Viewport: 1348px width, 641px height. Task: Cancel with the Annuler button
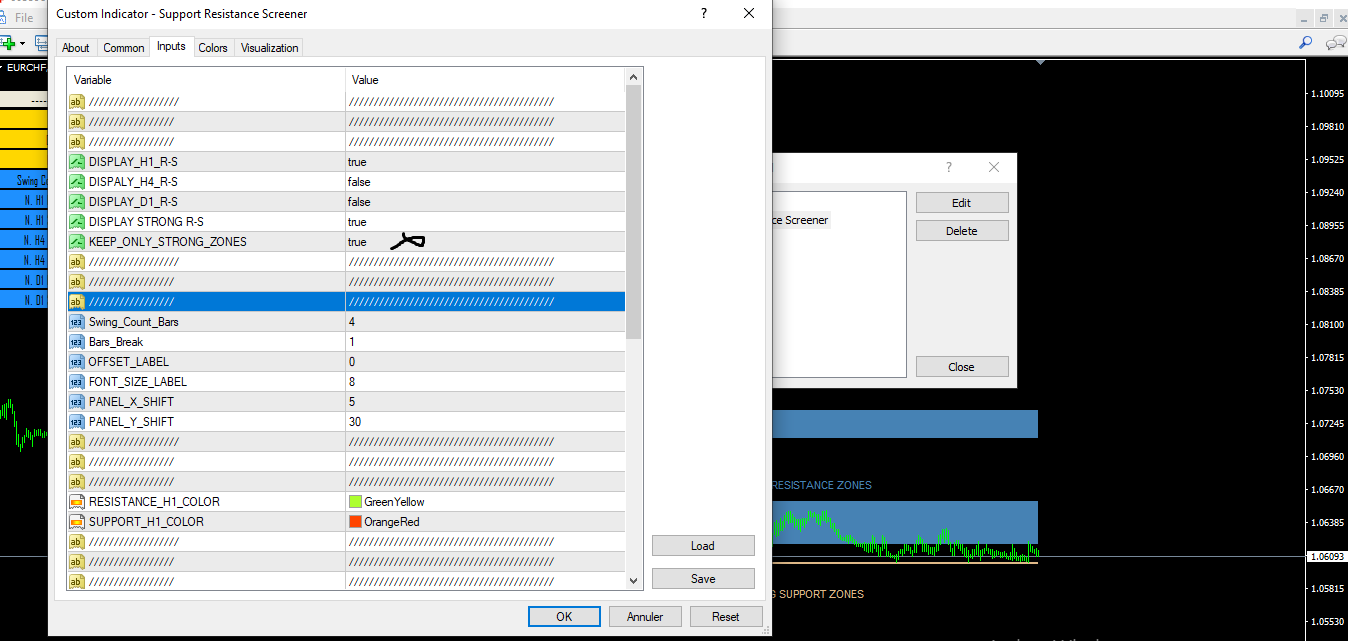click(645, 617)
